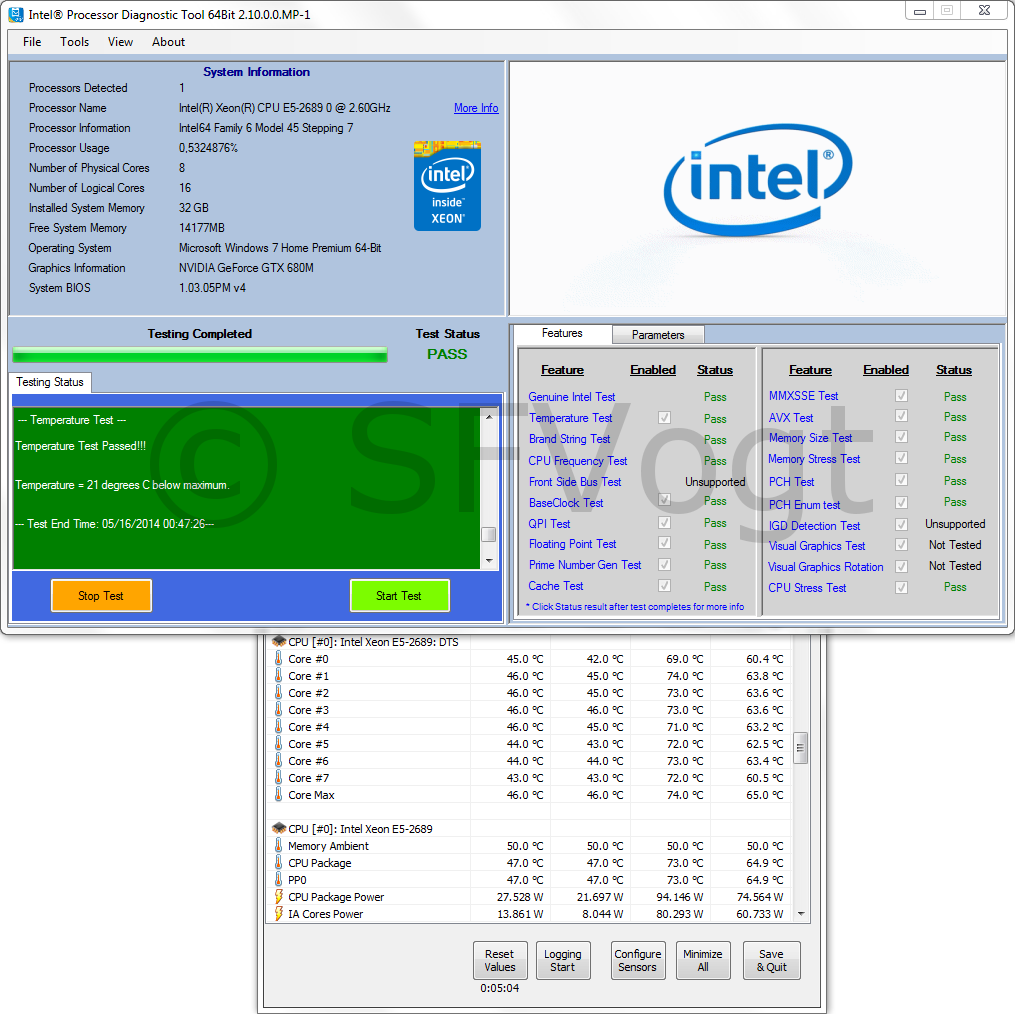Toggle Temperature Test enabled checkbox
1015x1014 pixels.
point(664,418)
